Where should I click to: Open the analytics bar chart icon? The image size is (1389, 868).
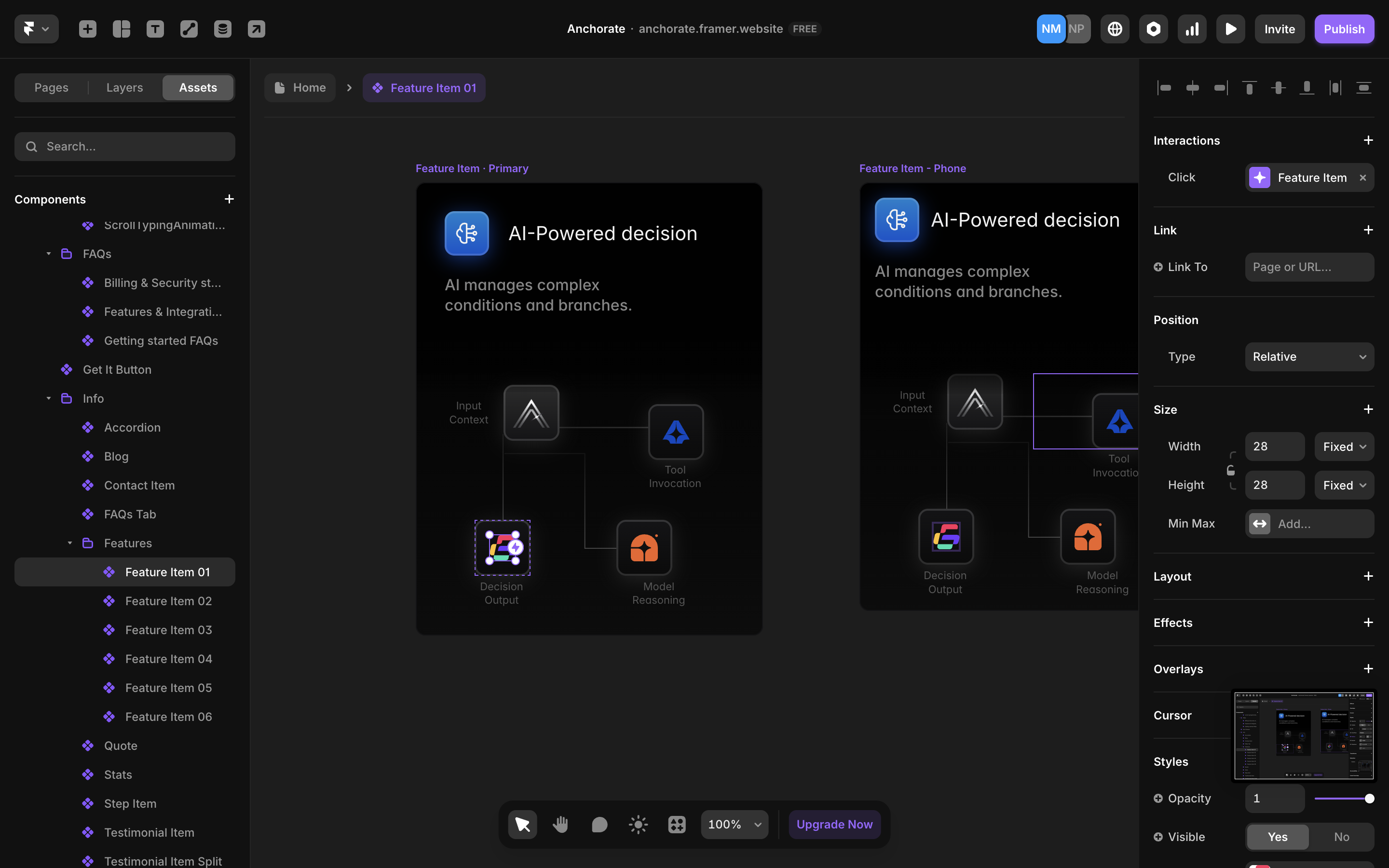point(1192,29)
